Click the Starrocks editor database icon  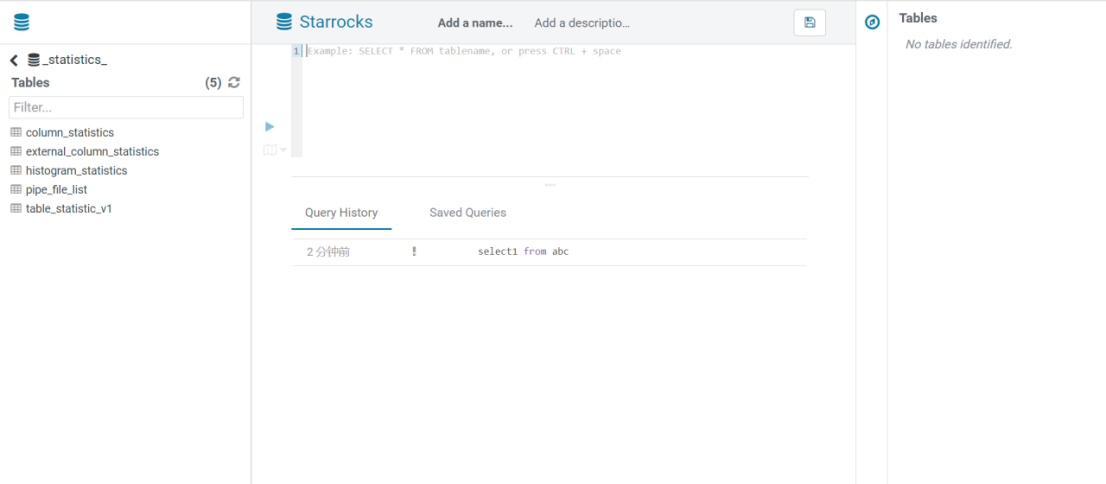pos(284,22)
